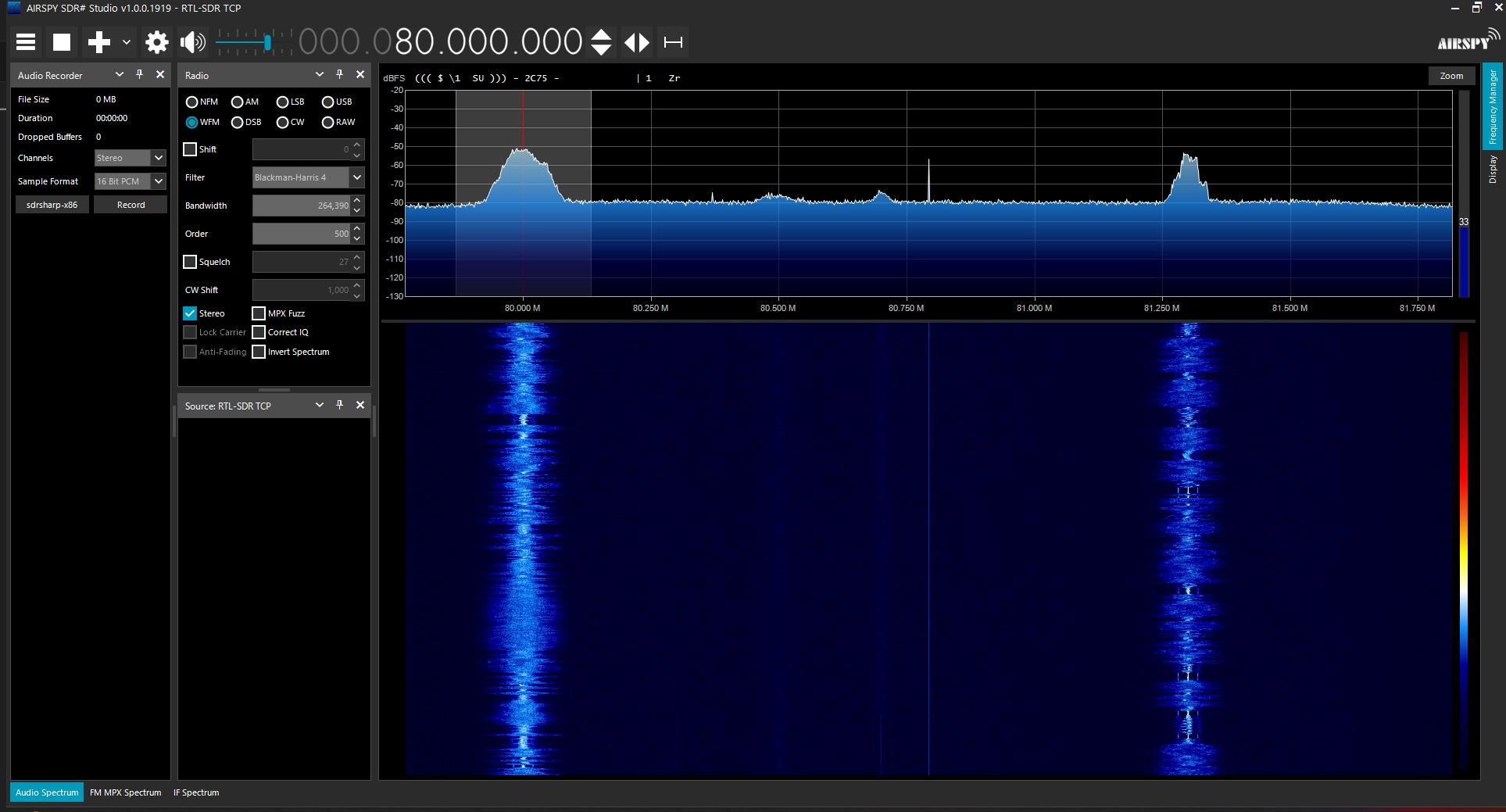Pin the Audio Recorder panel
The height and width of the screenshot is (812, 1506).
(x=140, y=74)
